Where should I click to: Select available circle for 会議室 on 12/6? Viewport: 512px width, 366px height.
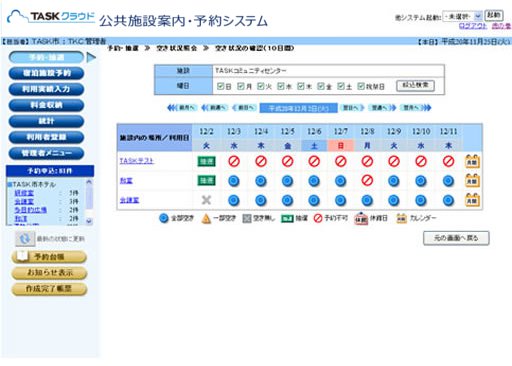point(314,200)
